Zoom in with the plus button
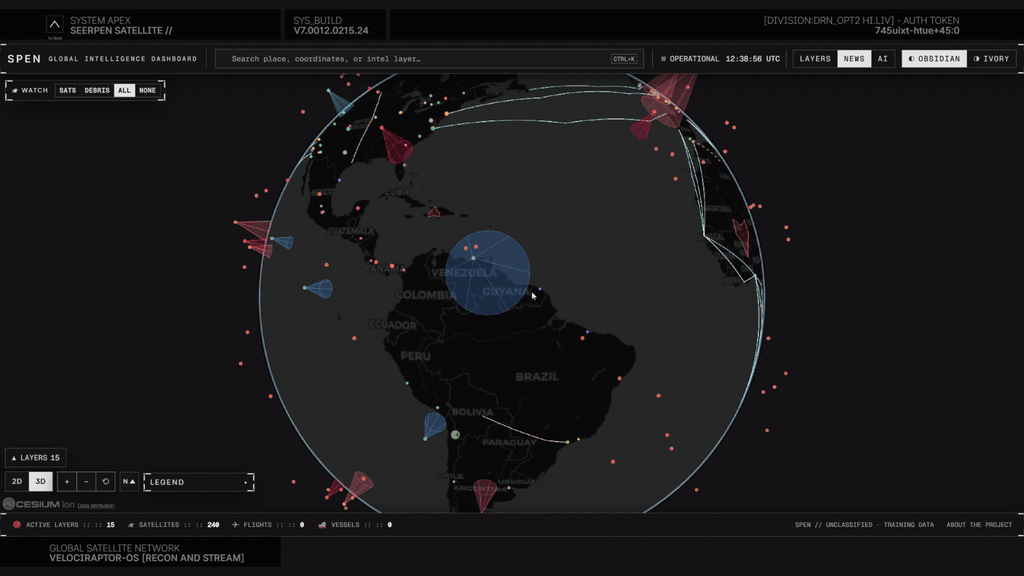Screen dimensions: 1024x576 coord(67,481)
